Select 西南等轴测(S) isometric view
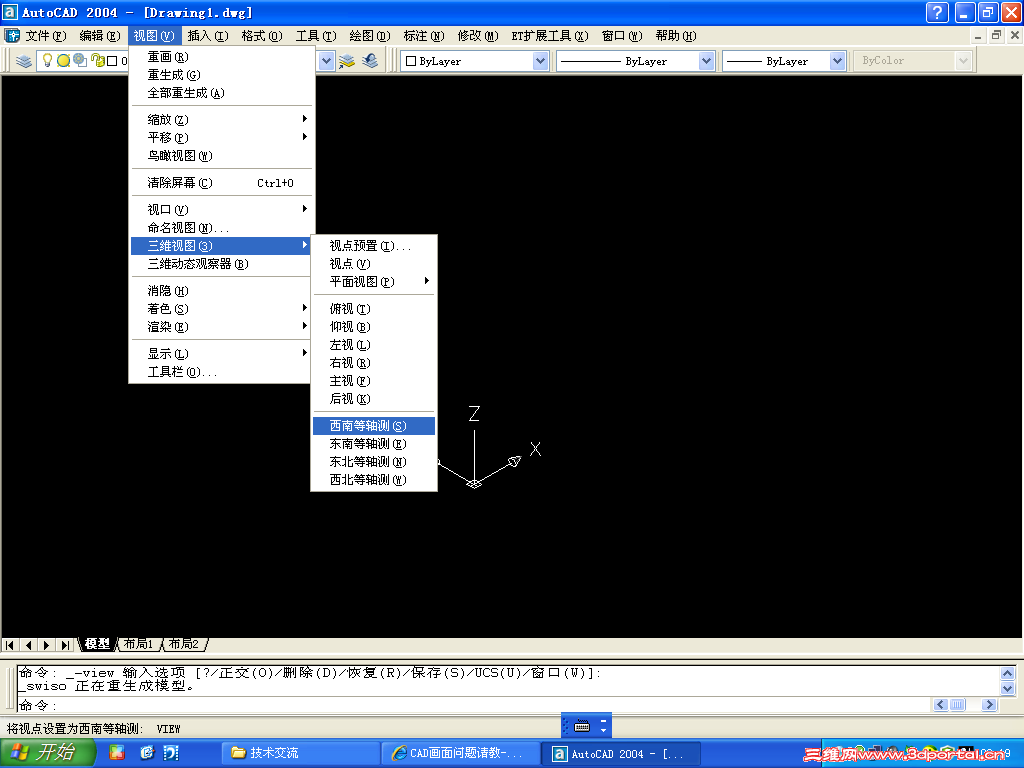1024x768 pixels. (374, 426)
